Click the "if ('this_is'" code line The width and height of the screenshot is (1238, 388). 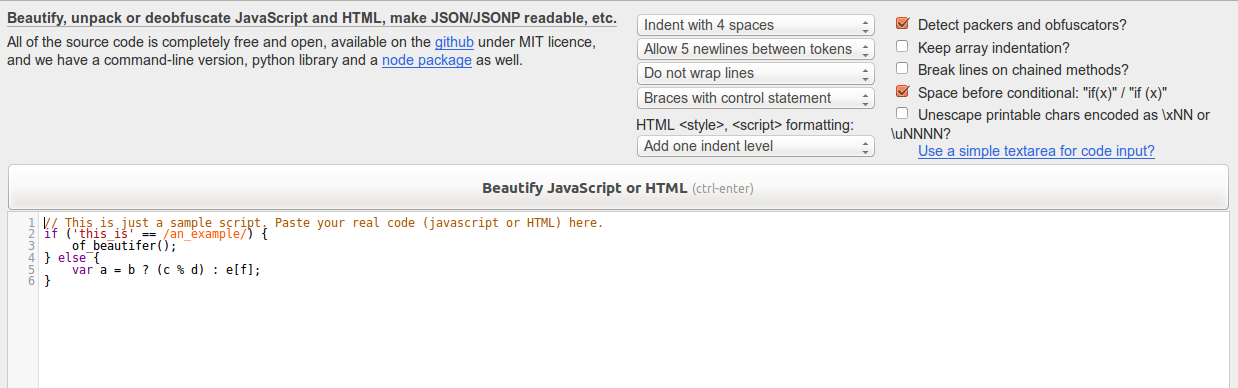pos(156,234)
